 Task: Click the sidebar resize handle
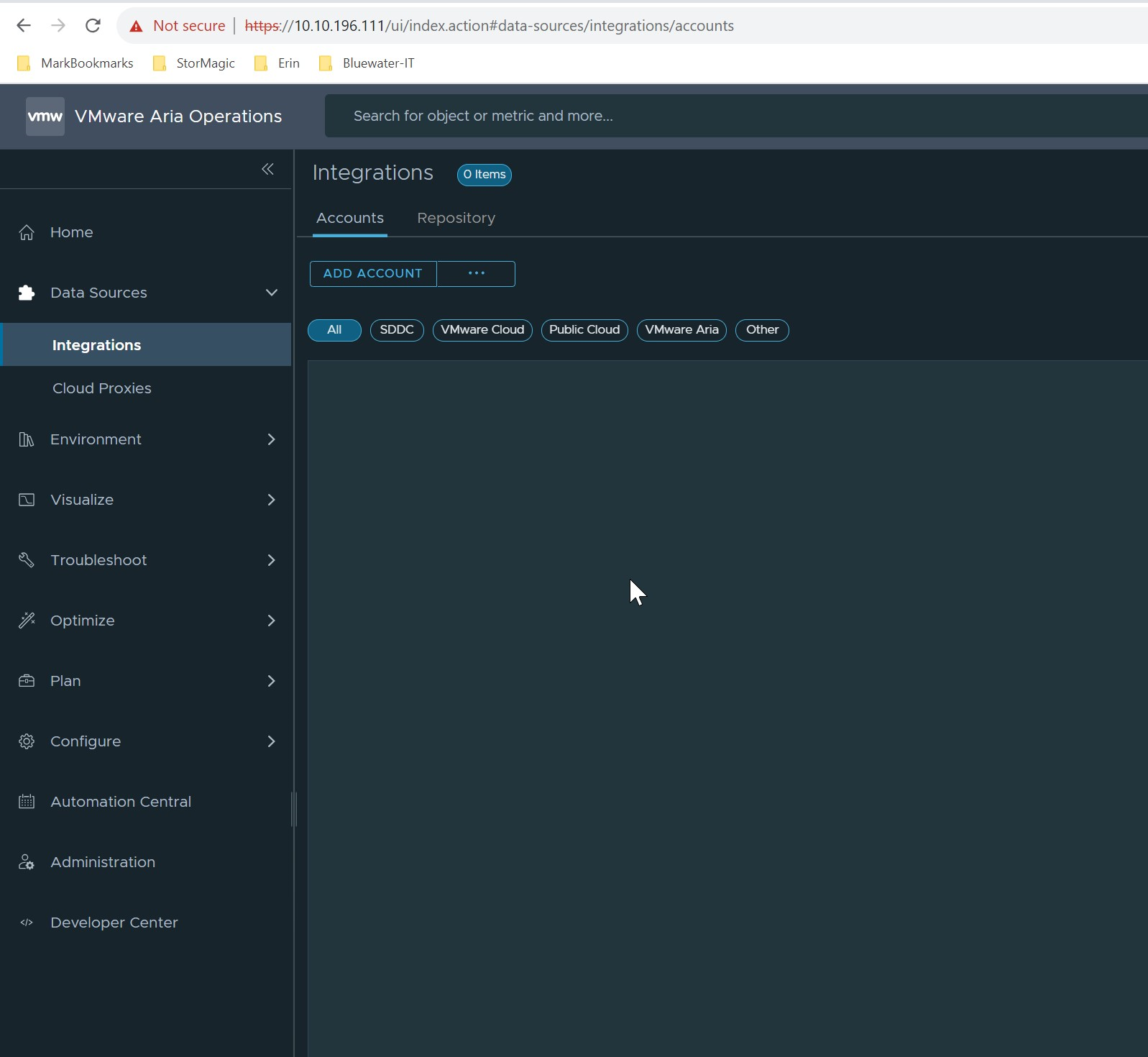point(293,809)
